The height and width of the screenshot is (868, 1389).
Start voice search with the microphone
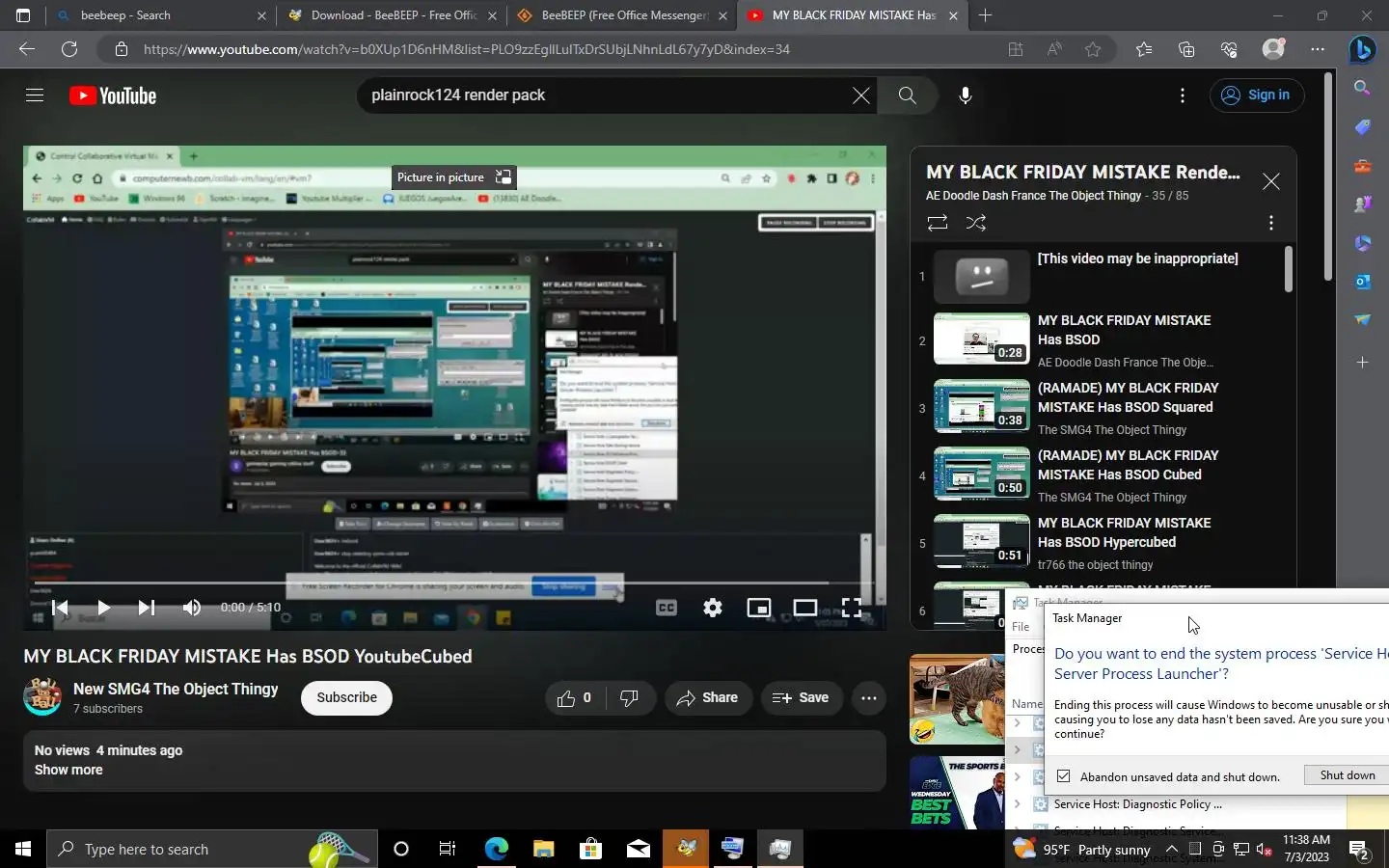click(965, 95)
